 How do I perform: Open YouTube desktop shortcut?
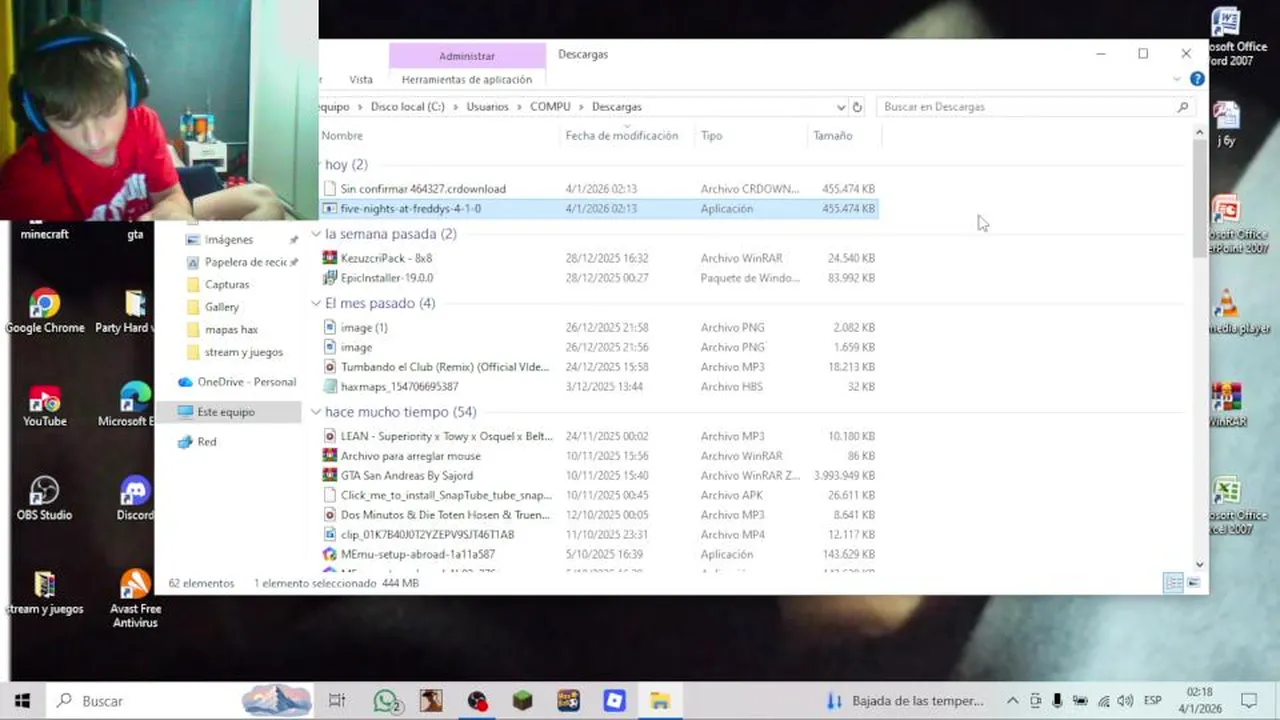(x=44, y=405)
